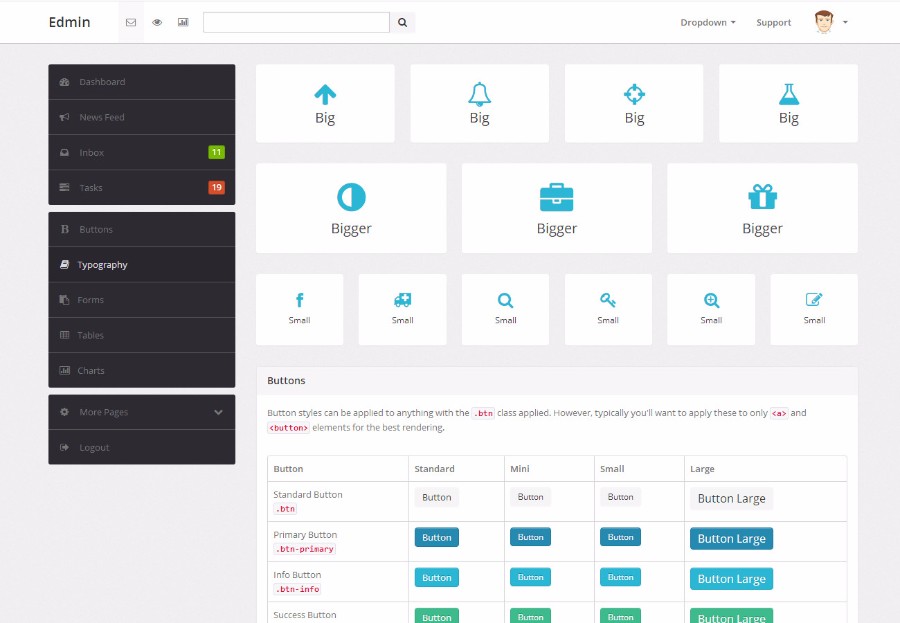Click the News Feed megaphone icon
Screen dimensions: 900x623
coord(64,117)
